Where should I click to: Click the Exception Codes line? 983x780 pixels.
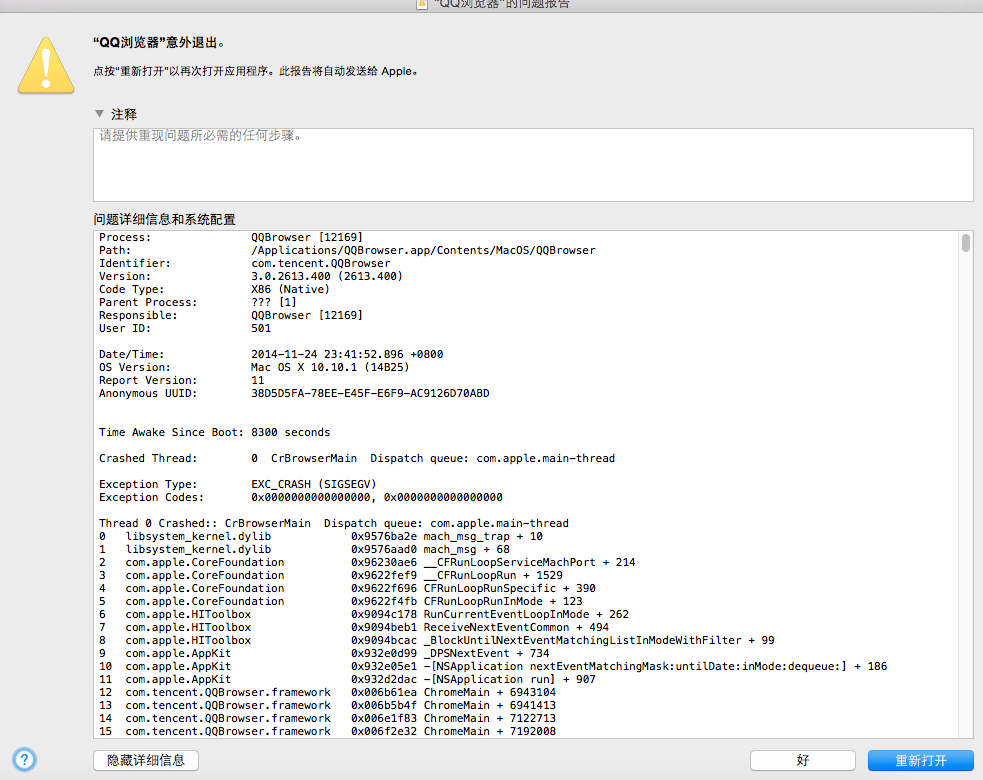point(300,497)
